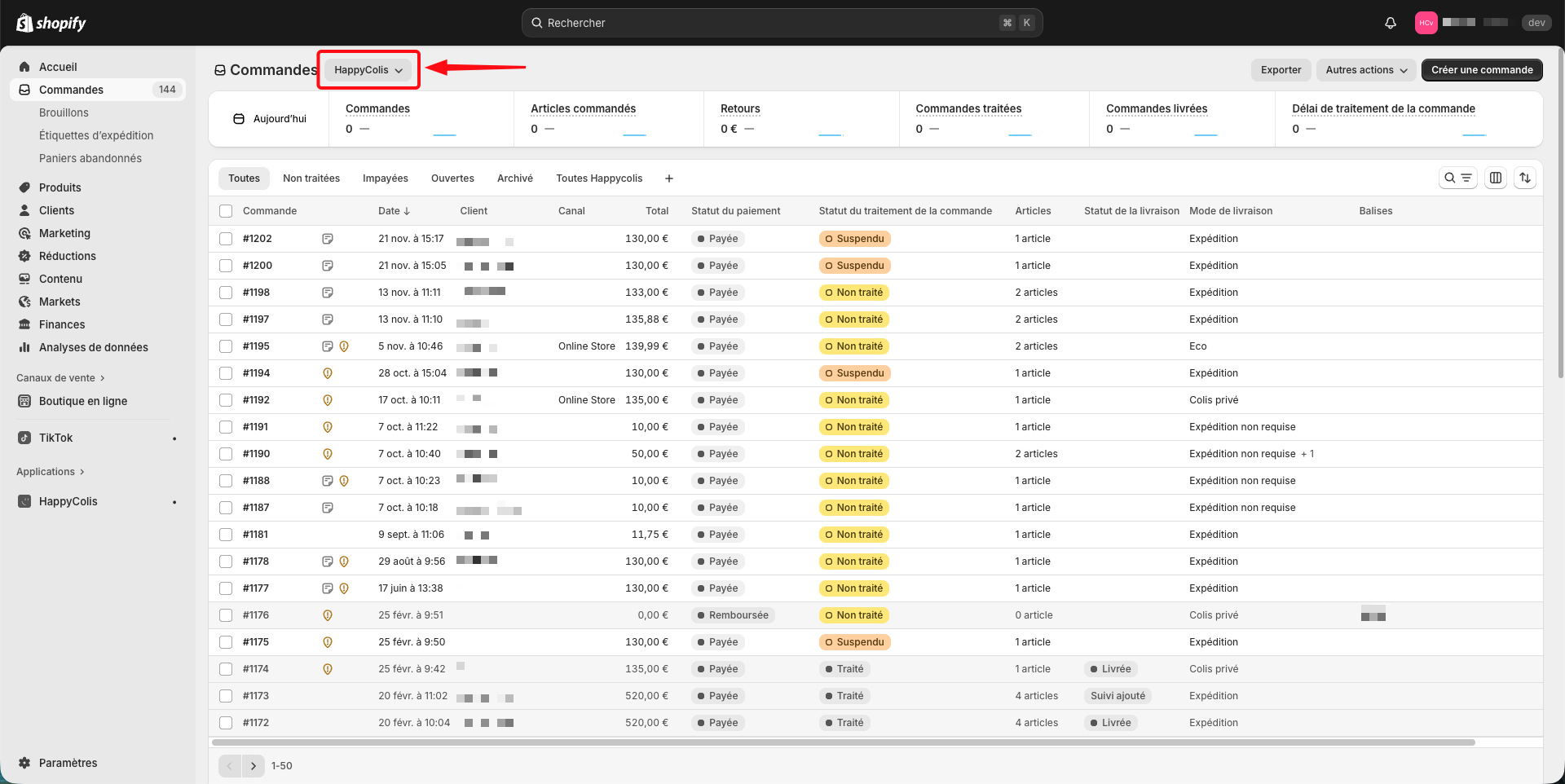Click the note icon on order #1202
The image size is (1565, 784).
click(x=328, y=239)
